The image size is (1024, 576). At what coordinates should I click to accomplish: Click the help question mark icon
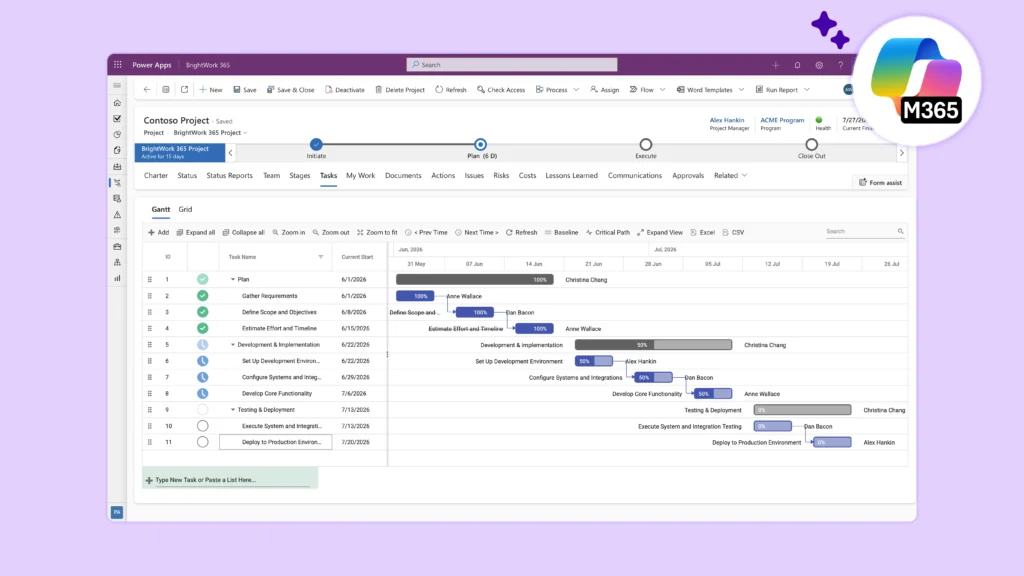pyautogui.click(x=840, y=65)
